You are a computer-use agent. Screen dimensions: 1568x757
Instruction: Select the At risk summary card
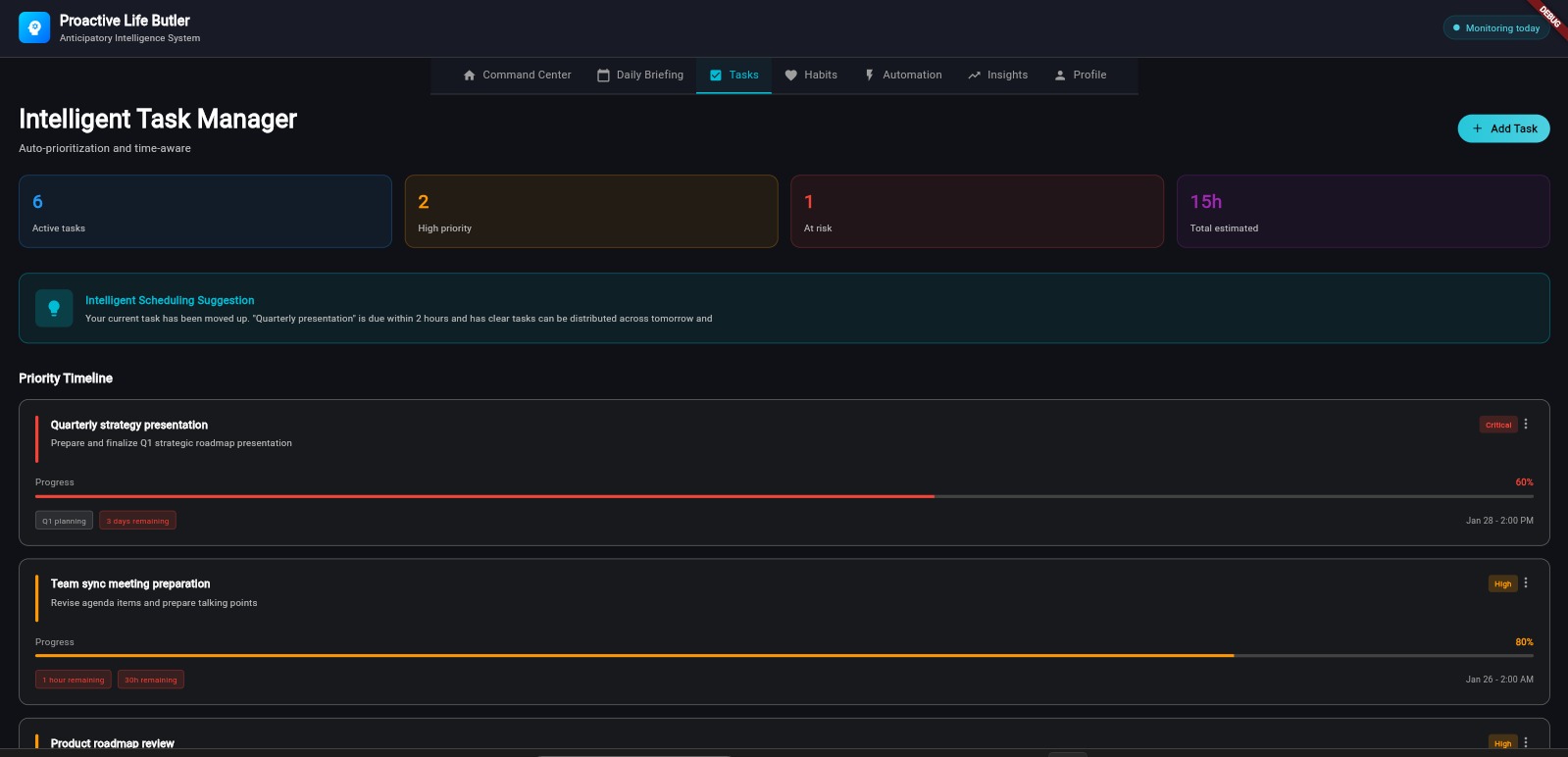pos(977,211)
